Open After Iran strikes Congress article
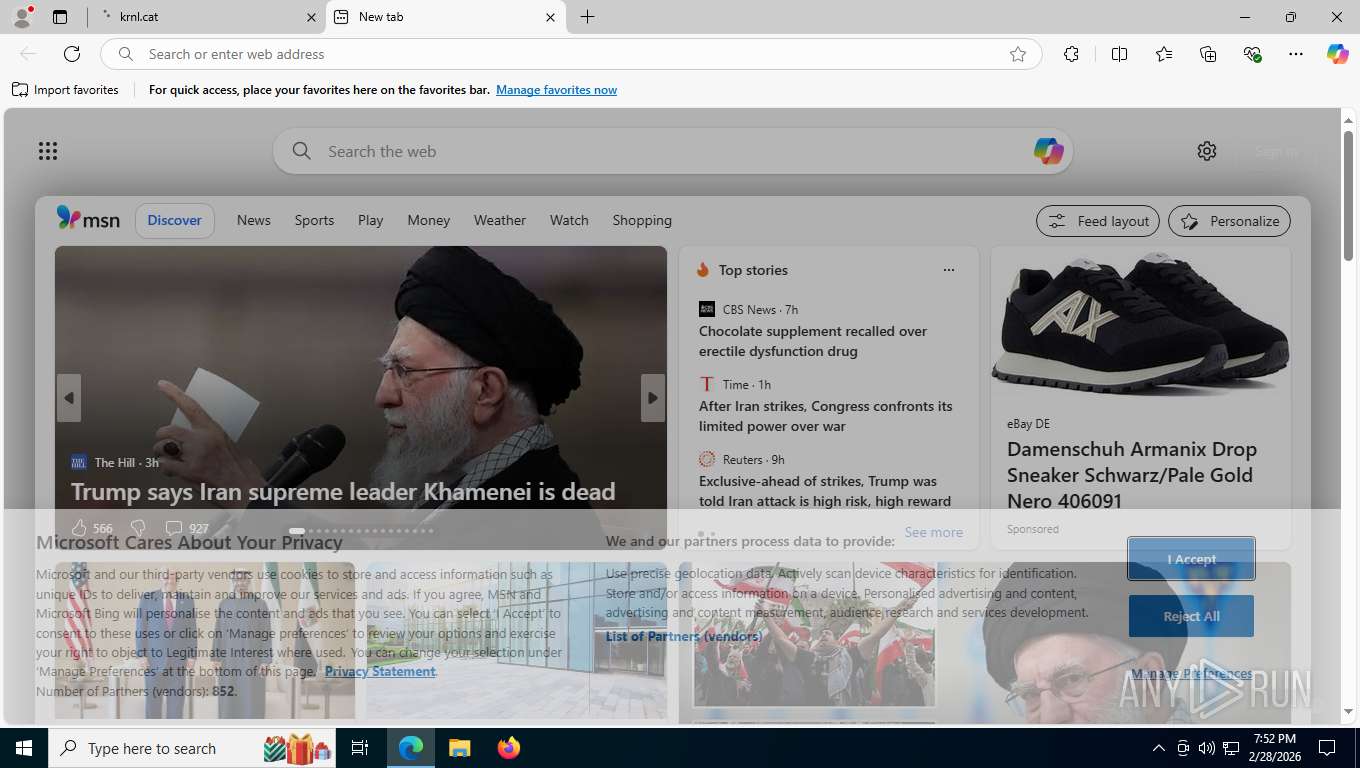 coord(826,416)
